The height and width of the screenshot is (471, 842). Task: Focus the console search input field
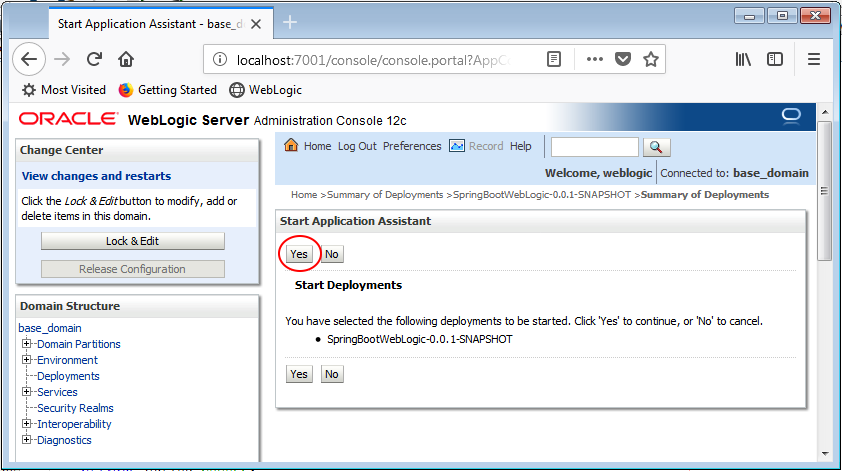[x=594, y=147]
